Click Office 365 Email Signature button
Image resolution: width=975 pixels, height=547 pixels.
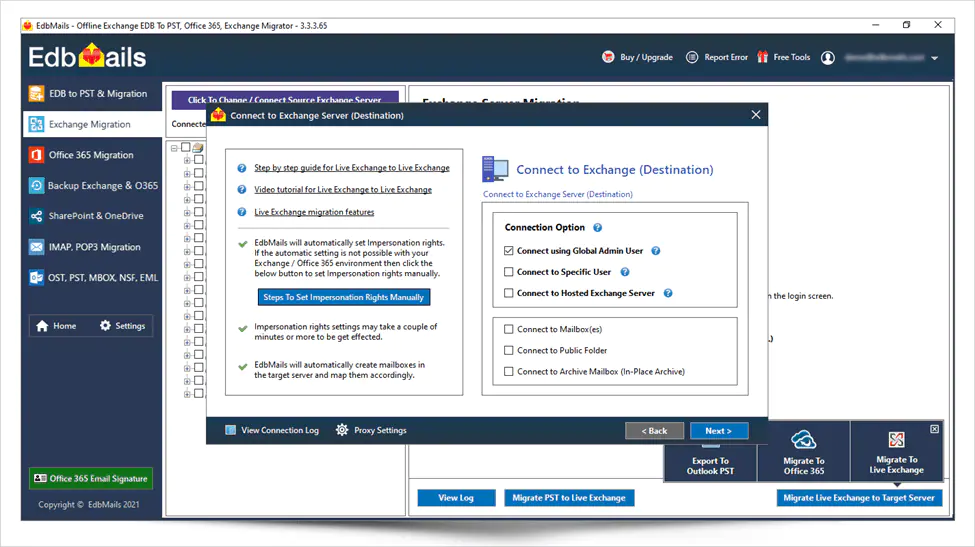click(x=91, y=479)
